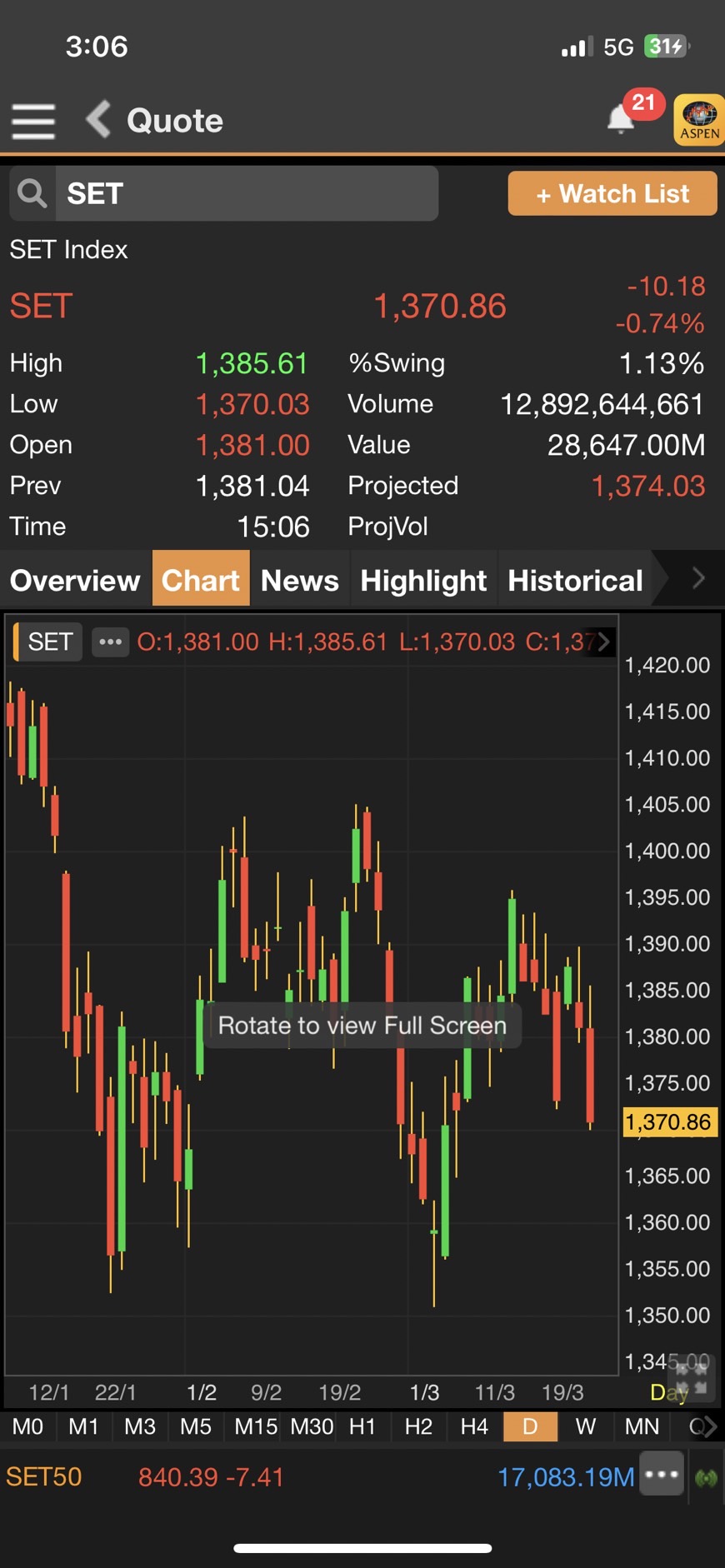This screenshot has height=1568, width=725.
Task: Tap the 1/3 date label on chart axis
Action: 424,1392
